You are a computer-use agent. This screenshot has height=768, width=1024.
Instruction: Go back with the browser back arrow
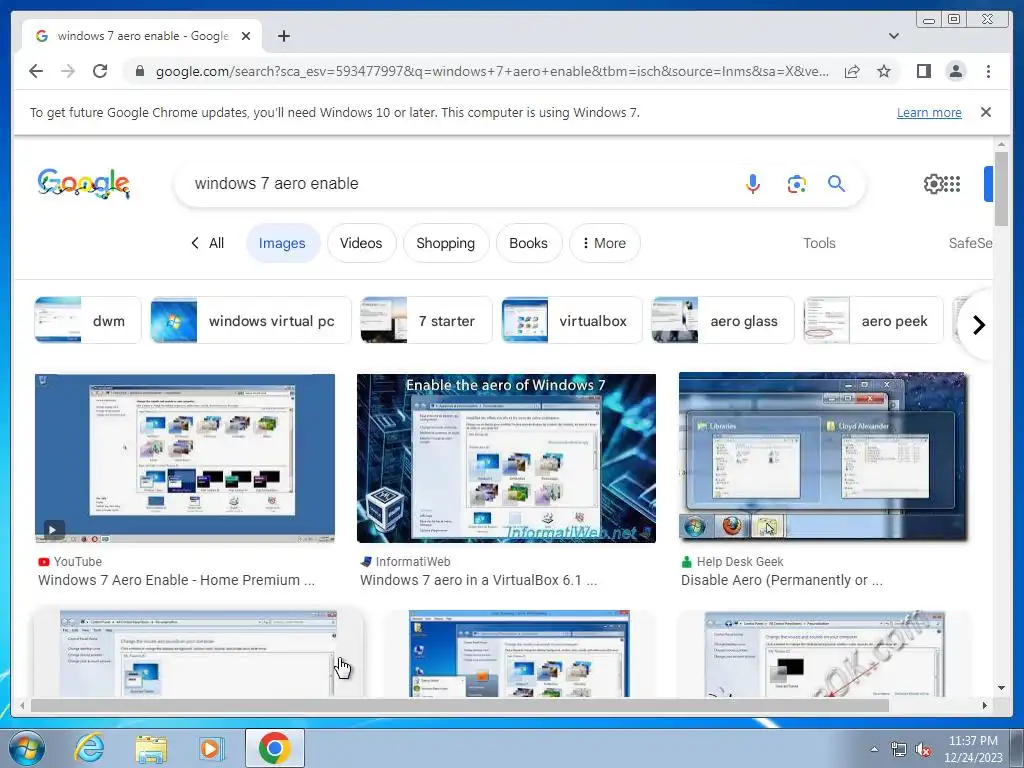click(x=36, y=71)
